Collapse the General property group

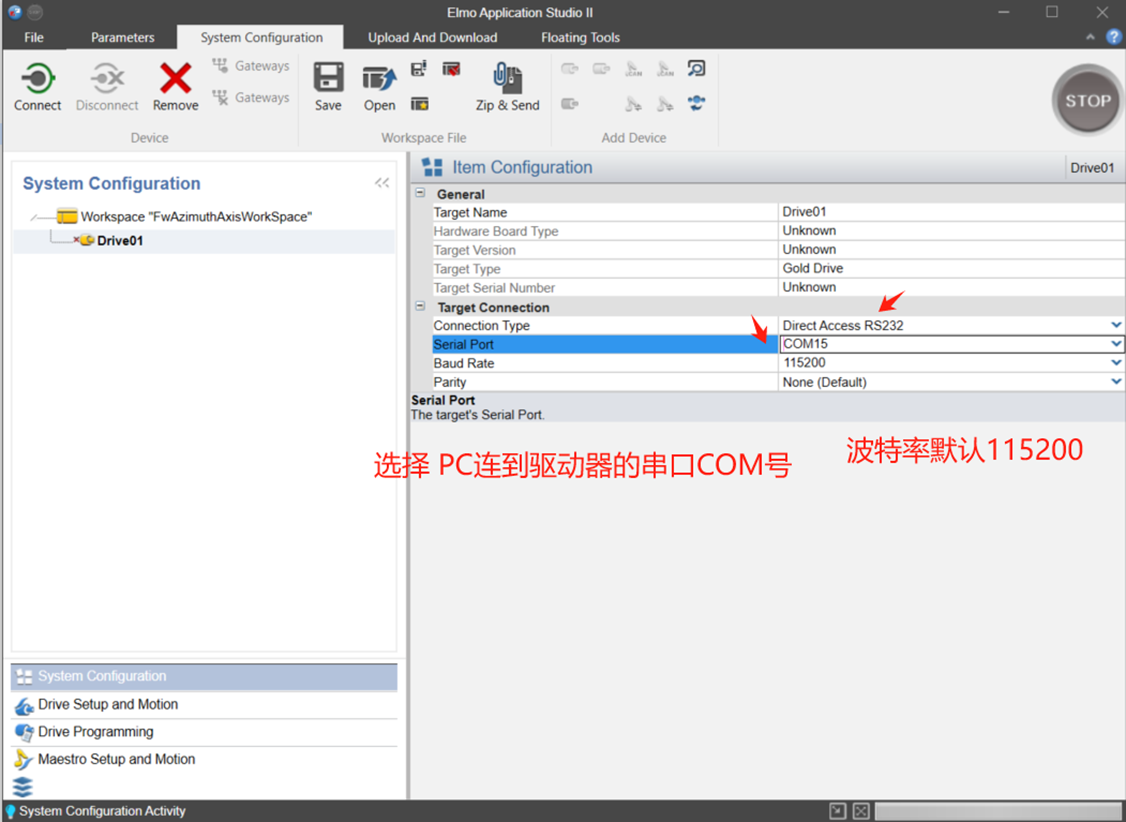point(421,193)
